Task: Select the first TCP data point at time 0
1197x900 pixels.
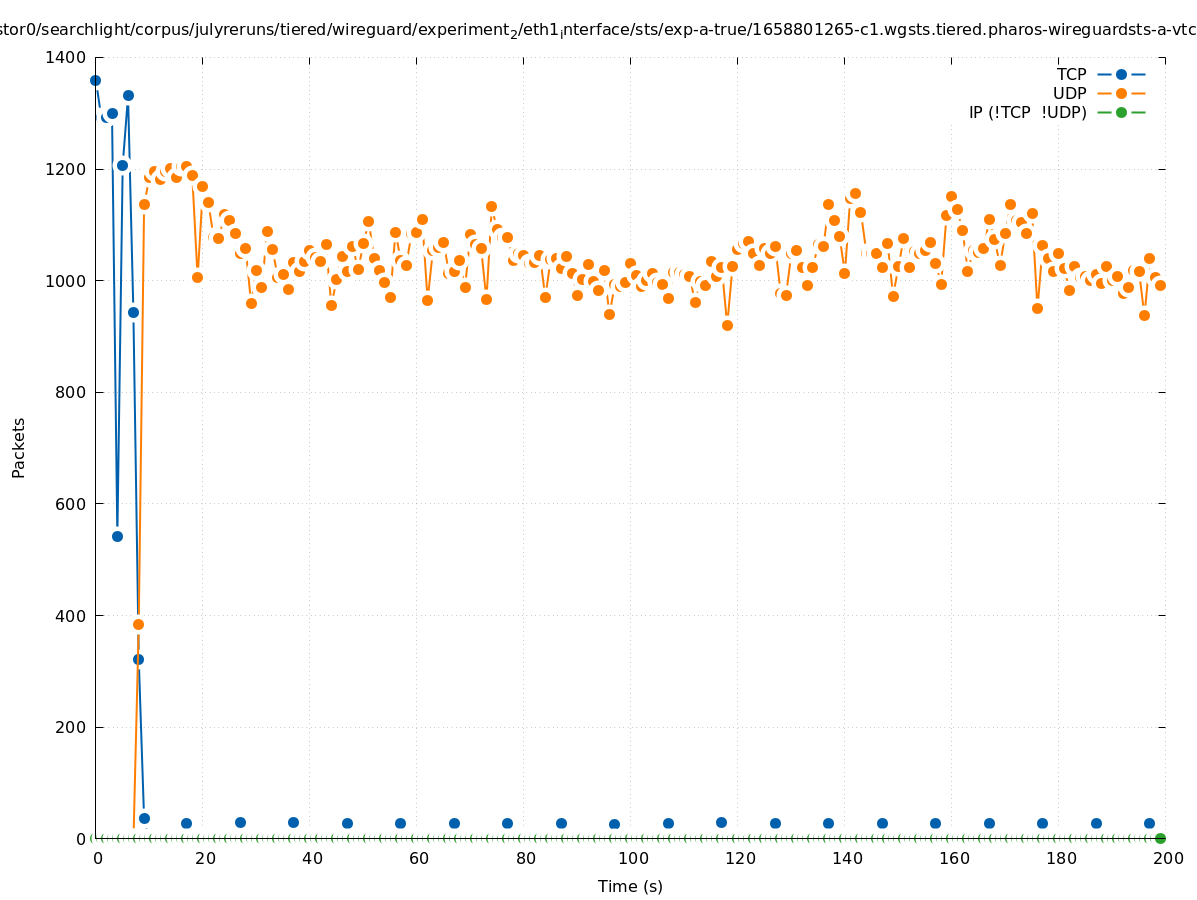Action: 95,80
